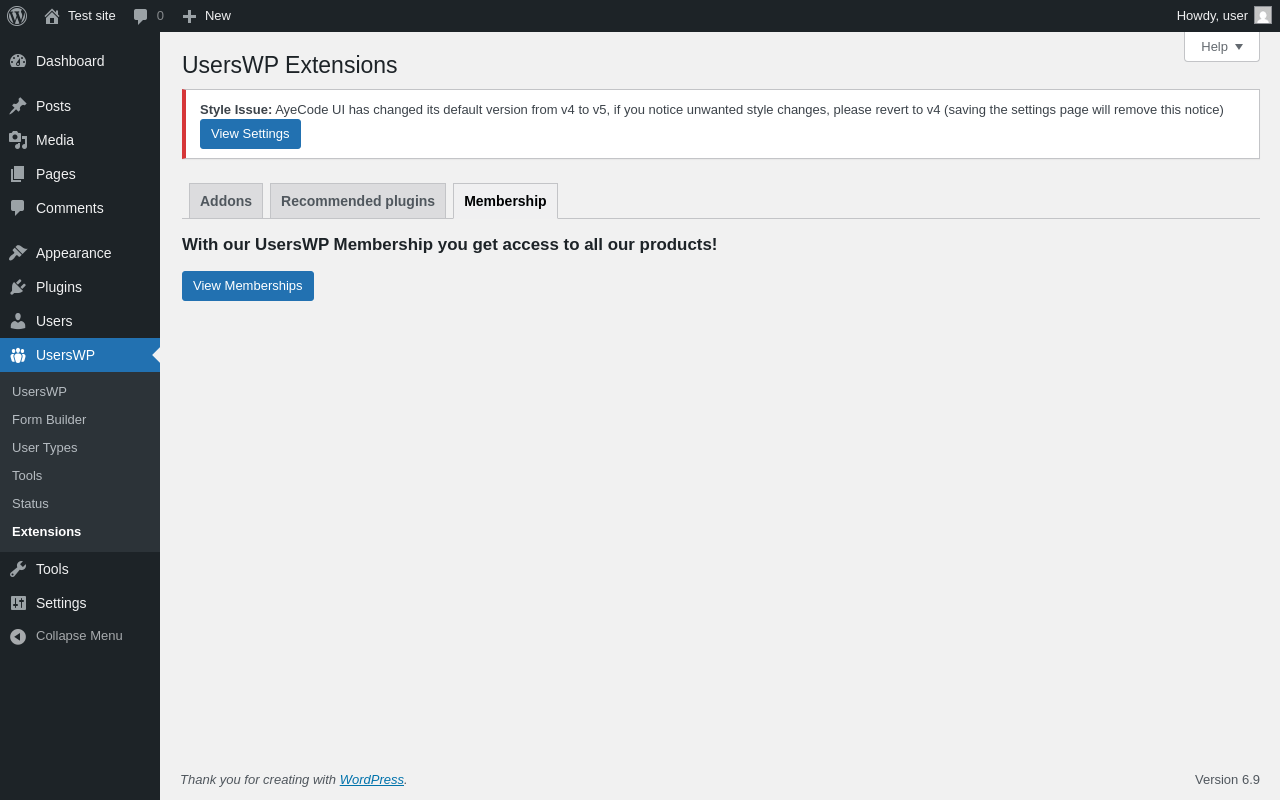Click the Media icon in sidebar
The height and width of the screenshot is (800, 1280).
click(x=18, y=140)
